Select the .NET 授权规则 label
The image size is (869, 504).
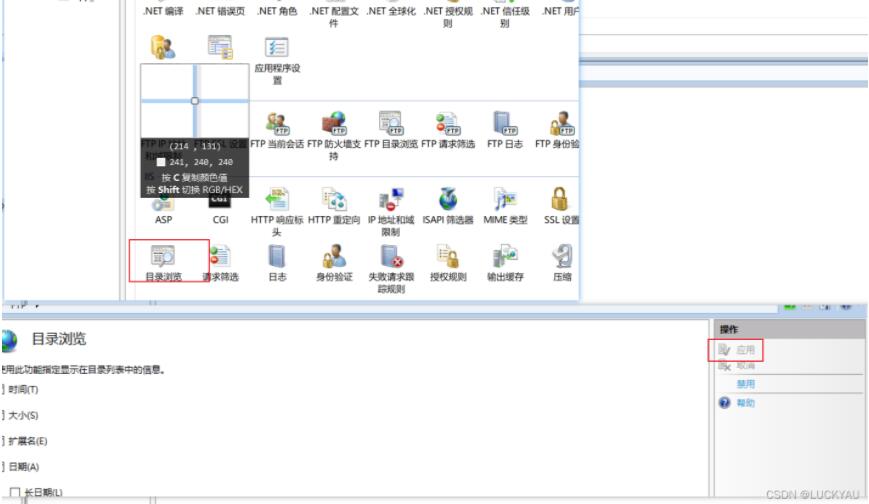tap(448, 17)
